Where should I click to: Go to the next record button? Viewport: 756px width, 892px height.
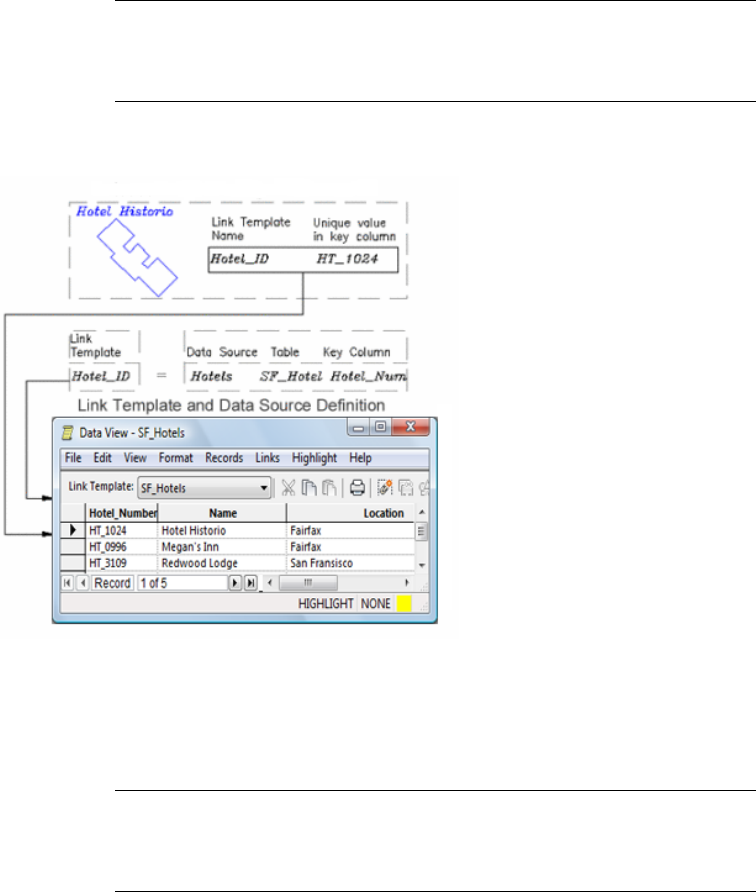235,583
